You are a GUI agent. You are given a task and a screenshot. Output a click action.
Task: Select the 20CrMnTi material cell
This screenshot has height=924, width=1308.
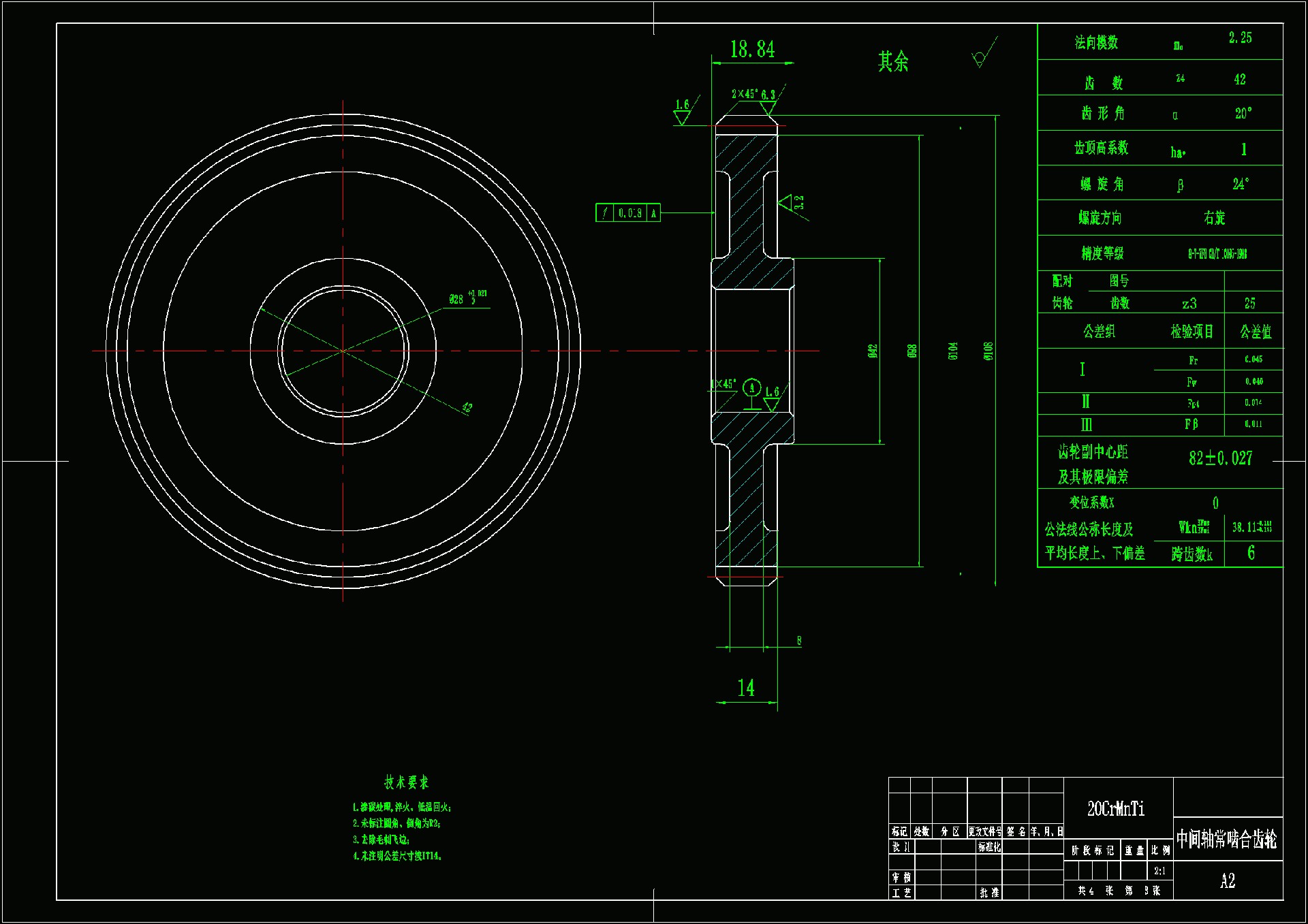(1116, 808)
